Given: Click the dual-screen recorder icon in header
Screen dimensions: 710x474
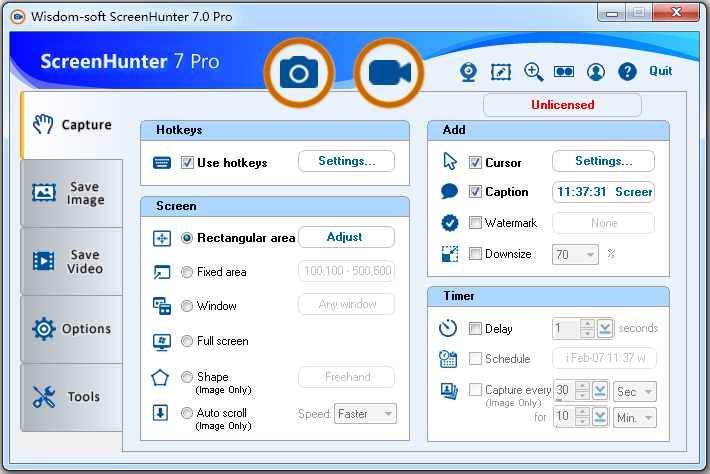Looking at the screenshot, I should point(564,72).
